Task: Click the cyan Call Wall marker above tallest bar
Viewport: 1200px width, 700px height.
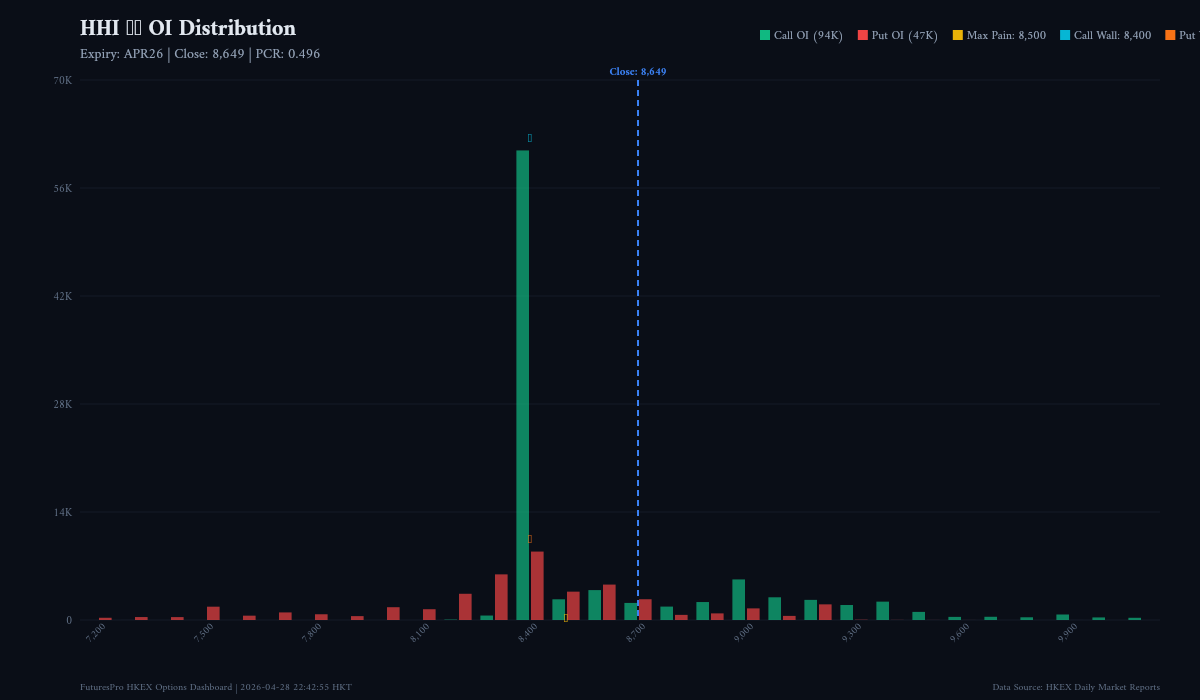Action: point(530,138)
